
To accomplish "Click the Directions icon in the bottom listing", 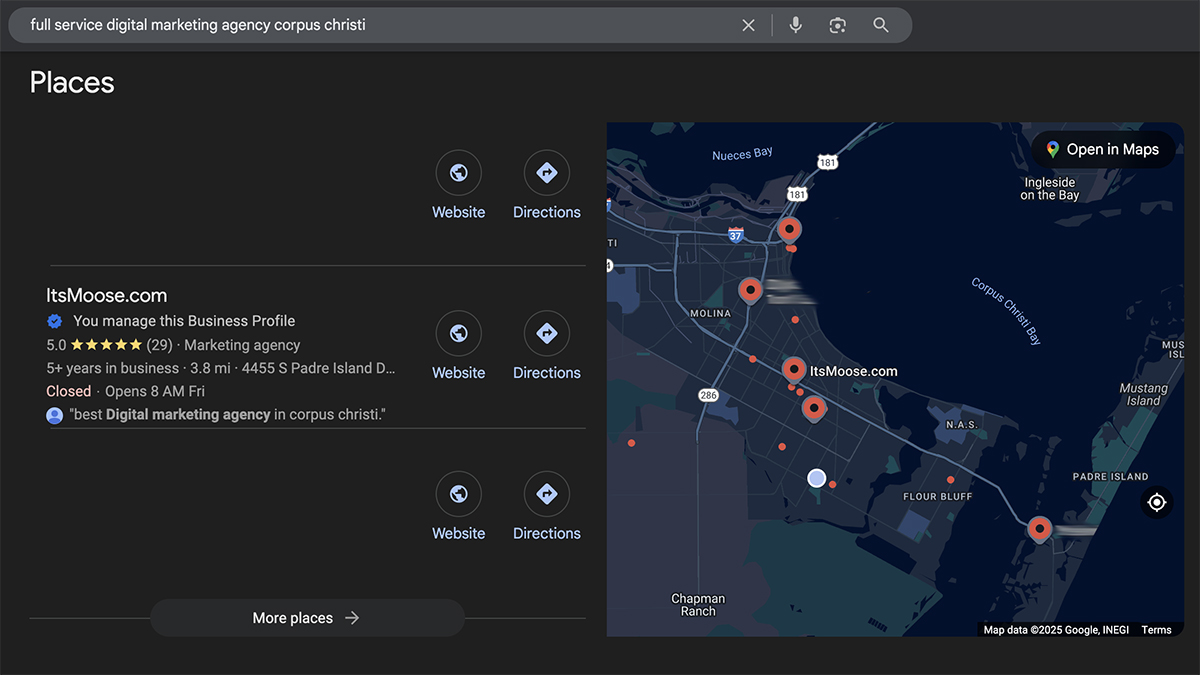I will tap(546, 493).
